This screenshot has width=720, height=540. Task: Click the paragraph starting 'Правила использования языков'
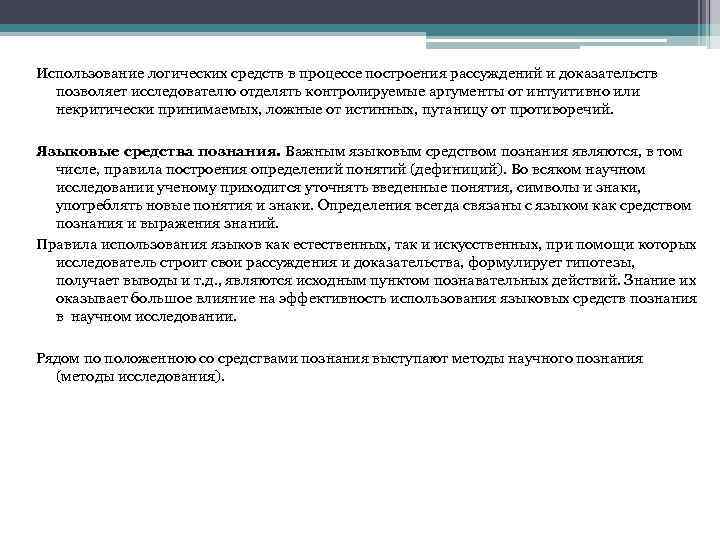[366, 281]
